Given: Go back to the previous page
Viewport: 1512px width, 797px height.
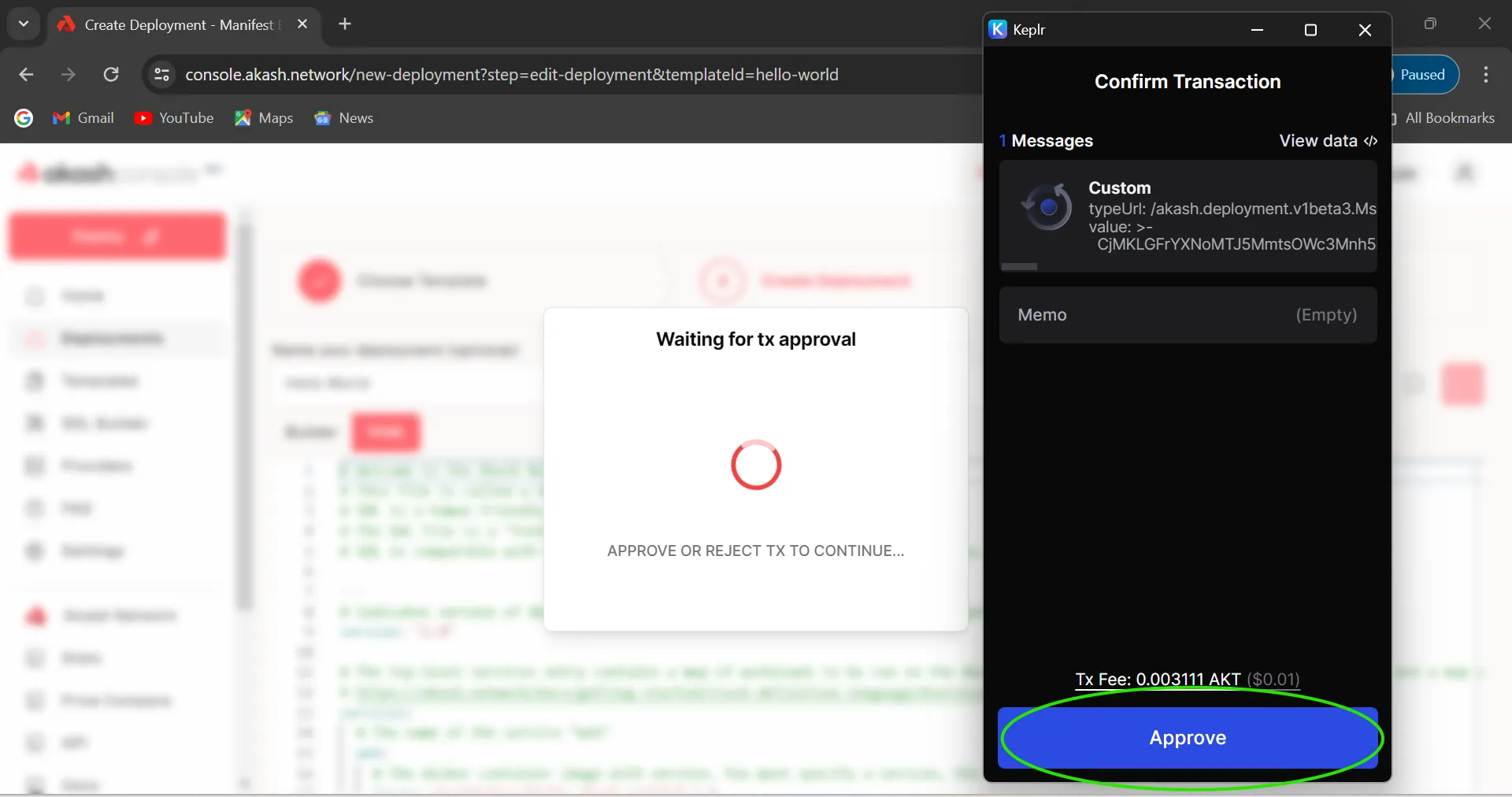Looking at the screenshot, I should 26,75.
